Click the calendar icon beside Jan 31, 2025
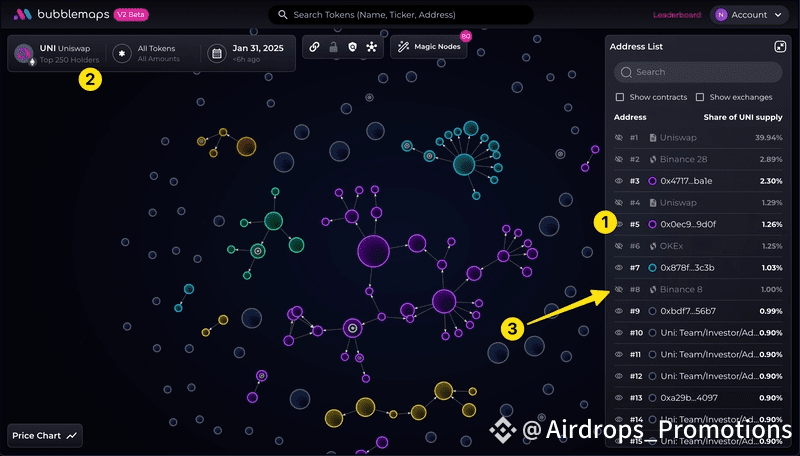This screenshot has height=456, width=800. (217, 53)
